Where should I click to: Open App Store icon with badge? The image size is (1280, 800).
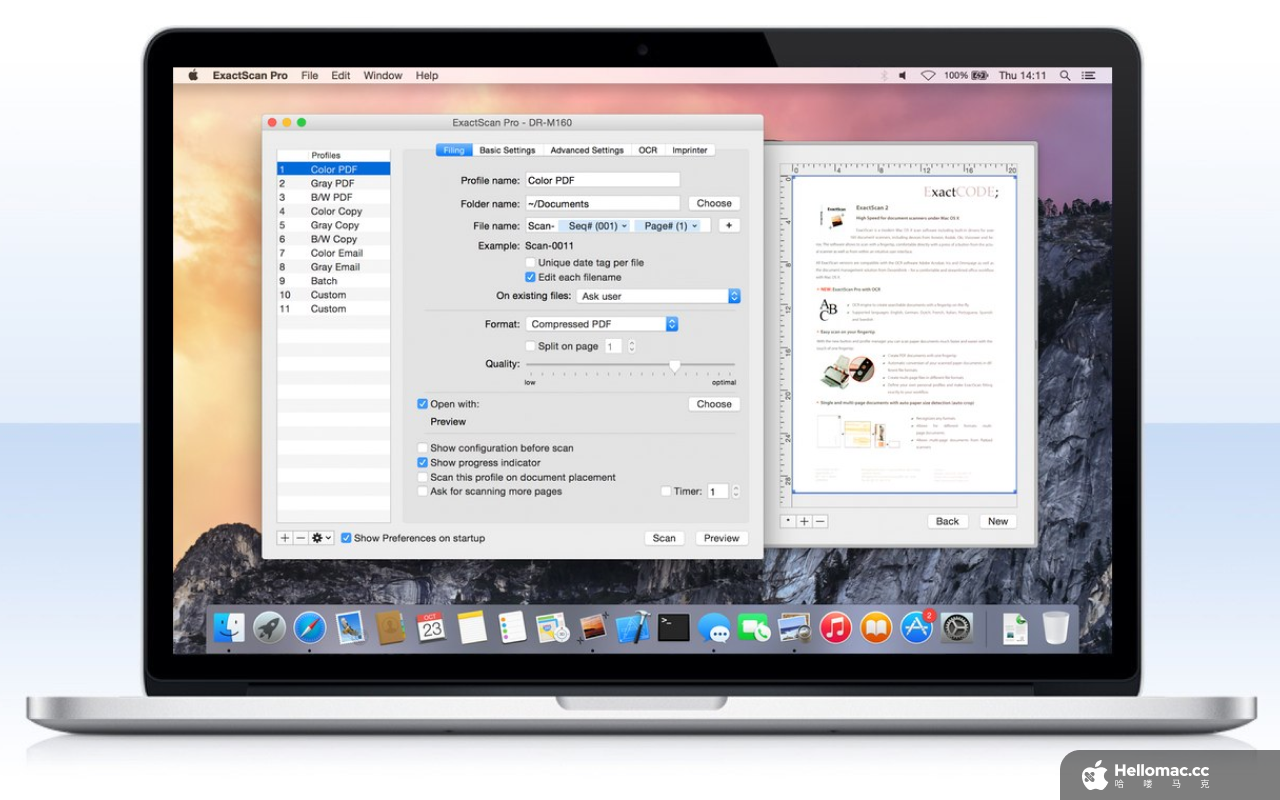[917, 628]
